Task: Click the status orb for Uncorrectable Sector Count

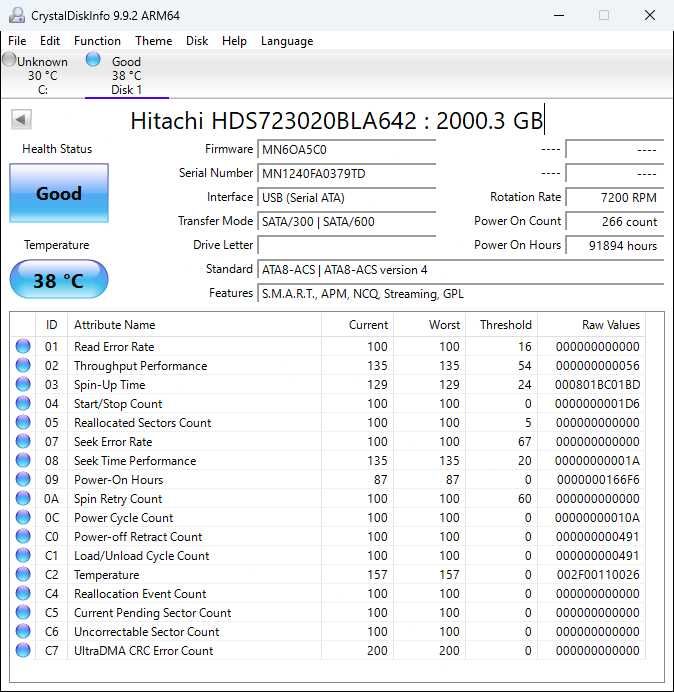Action: tap(23, 631)
